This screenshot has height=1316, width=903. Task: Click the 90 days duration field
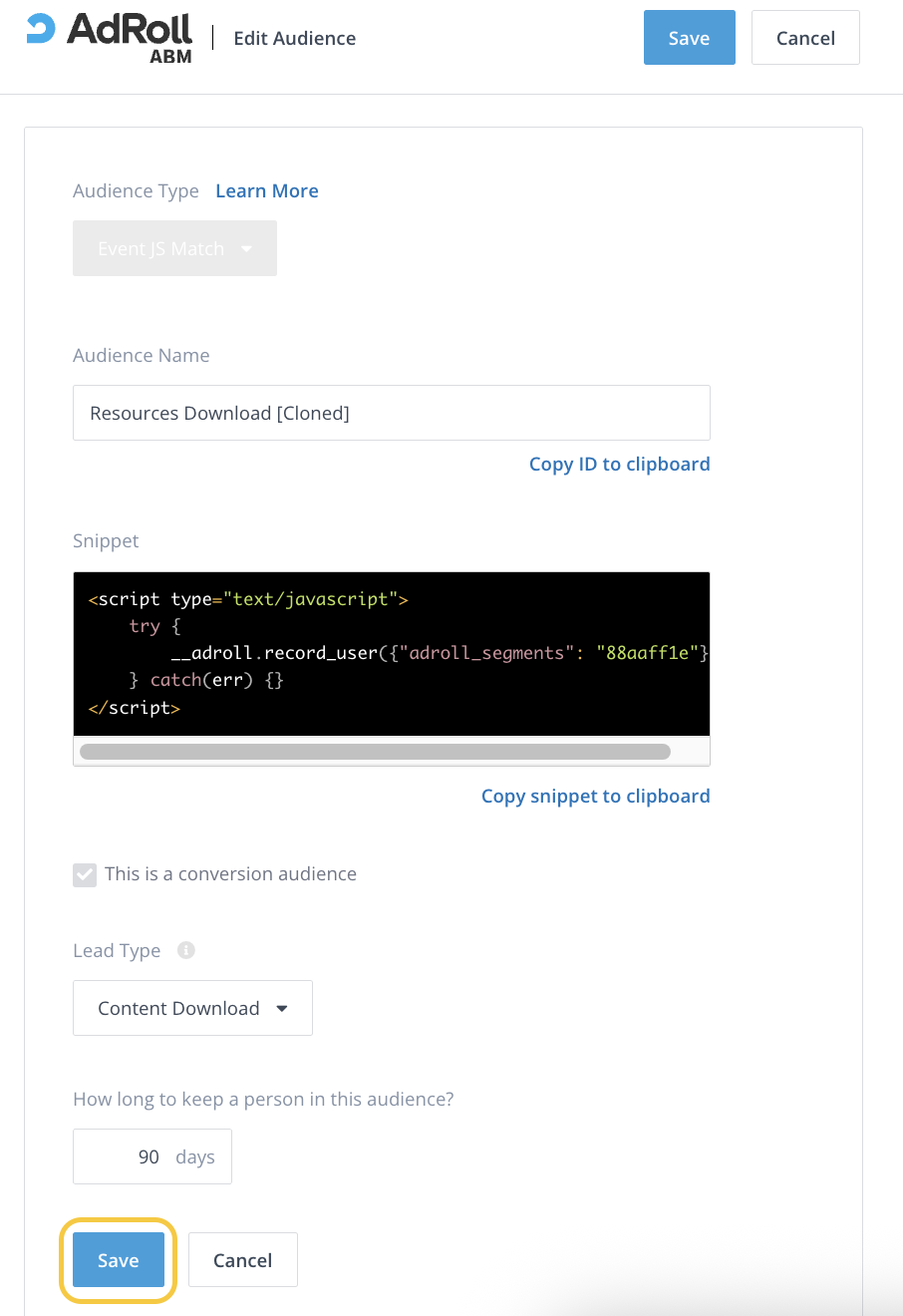coord(151,1156)
